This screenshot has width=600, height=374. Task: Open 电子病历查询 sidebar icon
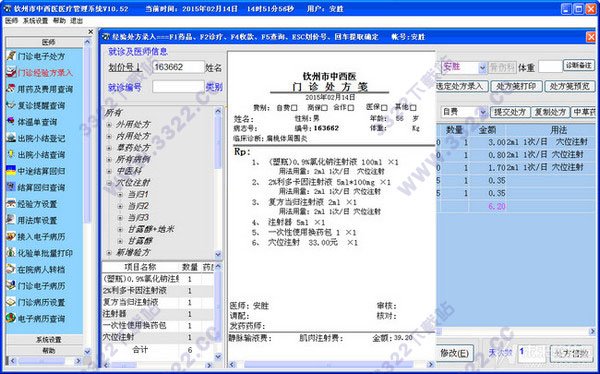pyautogui.click(x=11, y=318)
